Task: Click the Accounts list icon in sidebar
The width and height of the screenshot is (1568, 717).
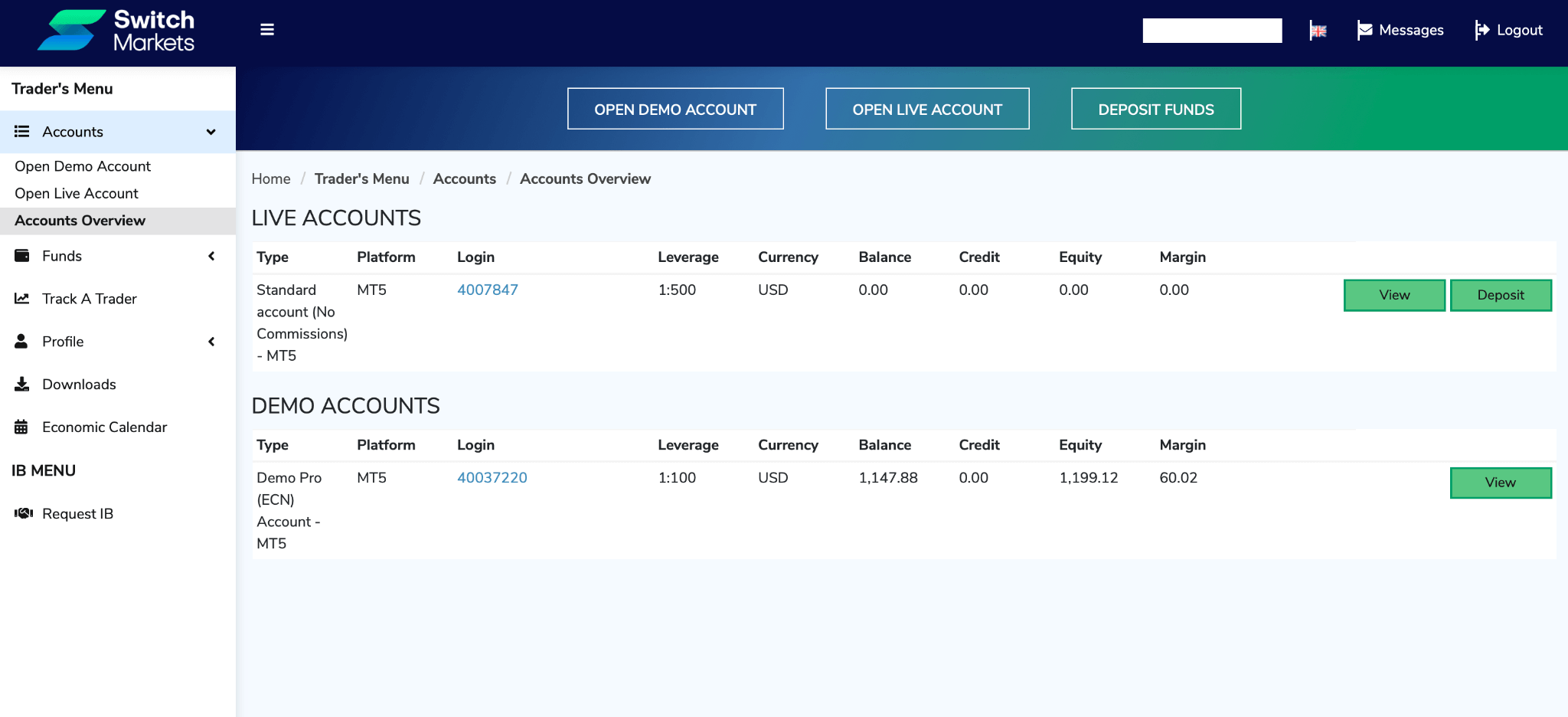Action: pyautogui.click(x=22, y=132)
